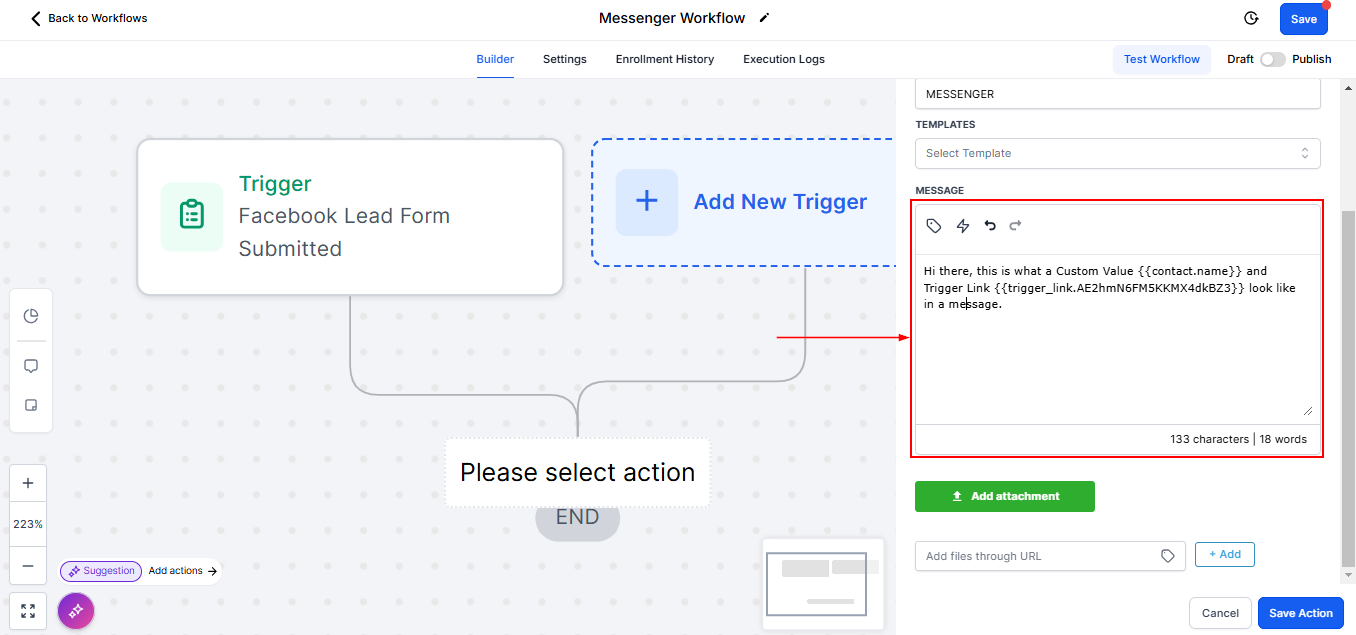The width and height of the screenshot is (1356, 635).
Task: Open the stats pie chart icon
Action: [31, 316]
